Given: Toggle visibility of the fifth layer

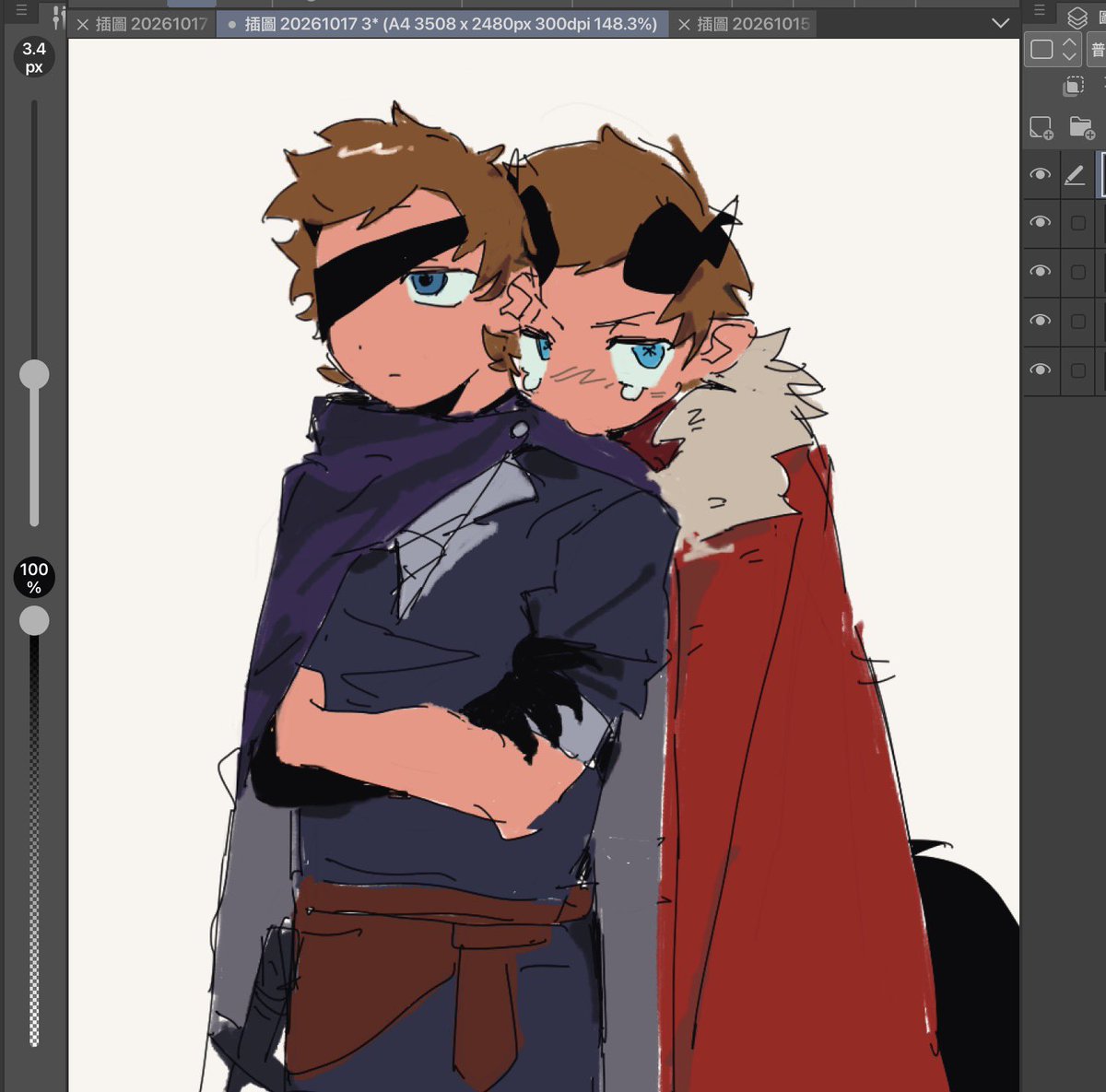Looking at the screenshot, I should [1041, 370].
